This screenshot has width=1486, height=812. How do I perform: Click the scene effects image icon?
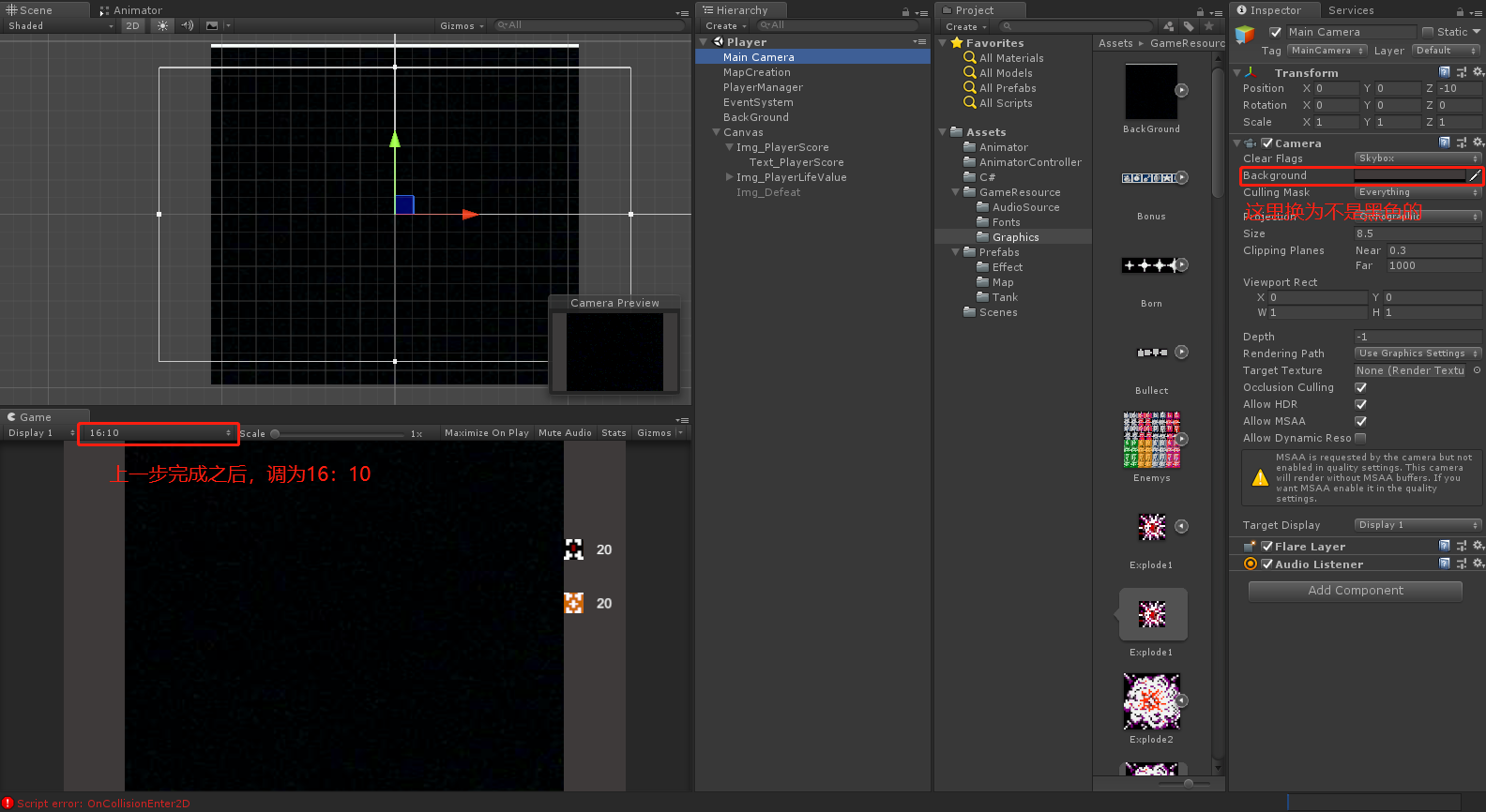coord(212,25)
